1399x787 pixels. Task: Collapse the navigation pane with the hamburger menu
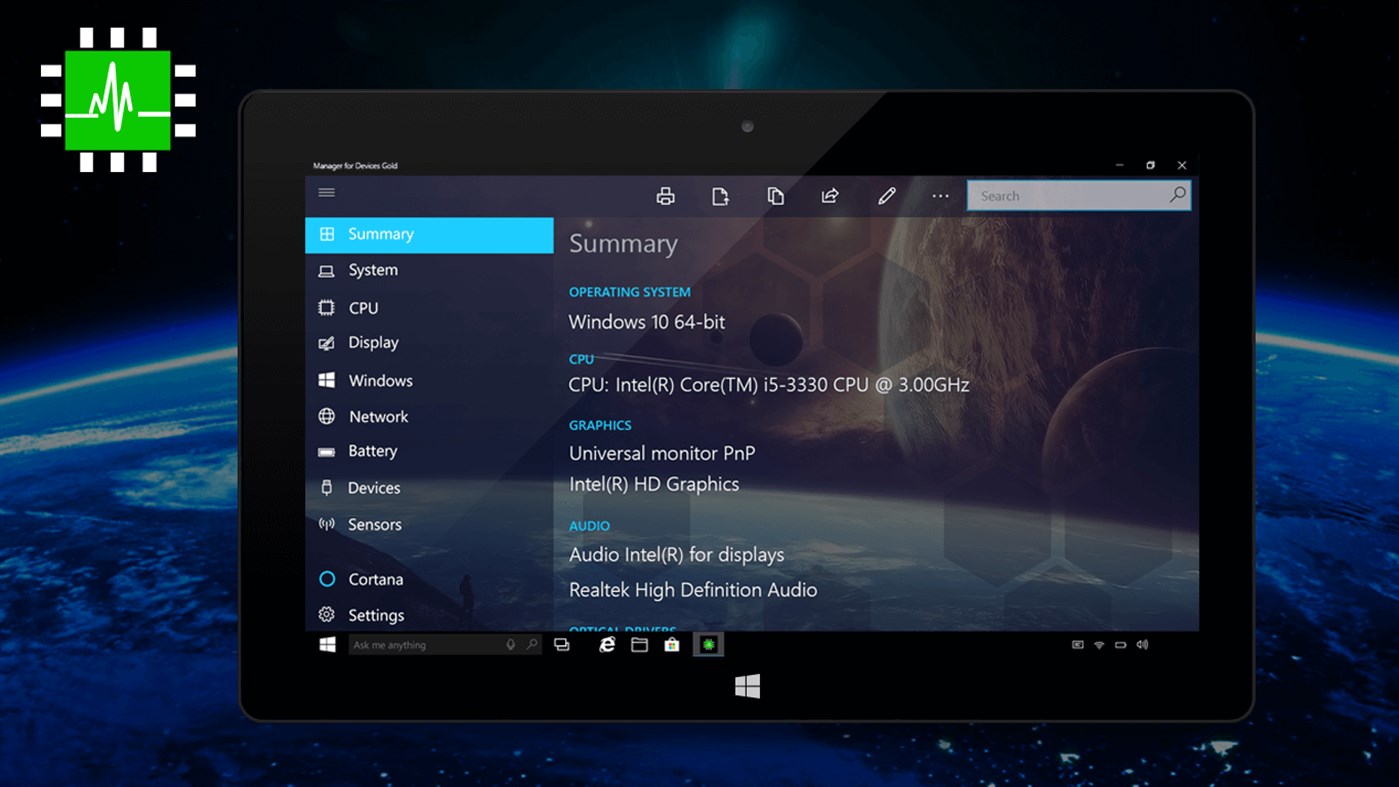tap(326, 192)
